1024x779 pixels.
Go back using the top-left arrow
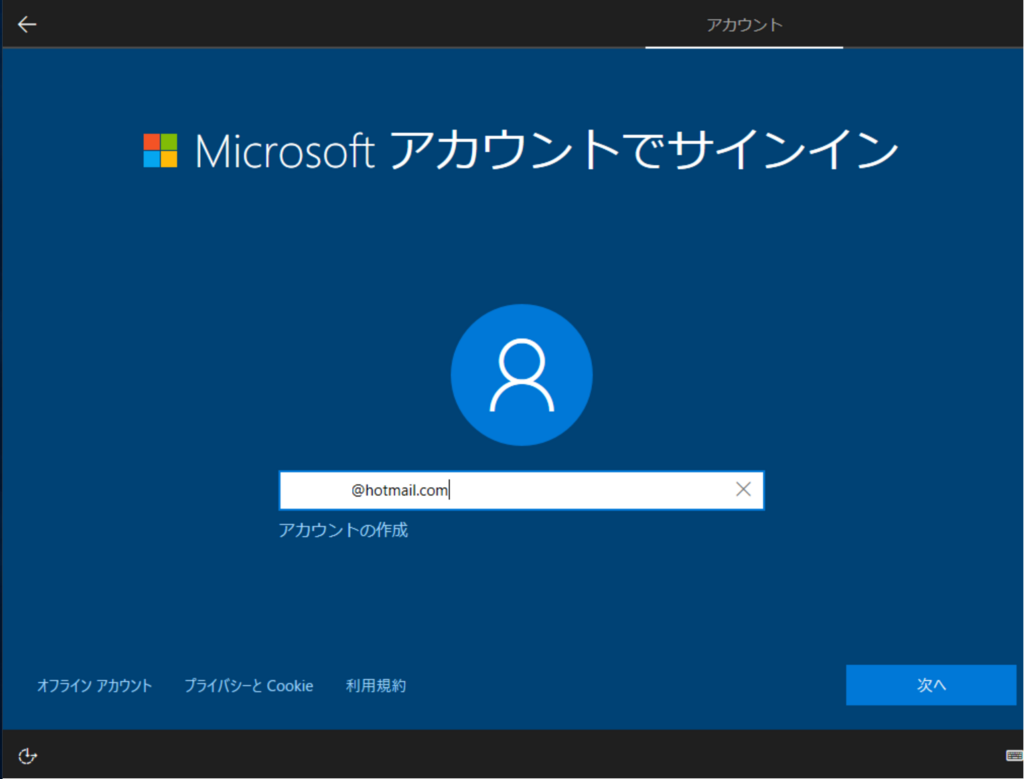27,25
